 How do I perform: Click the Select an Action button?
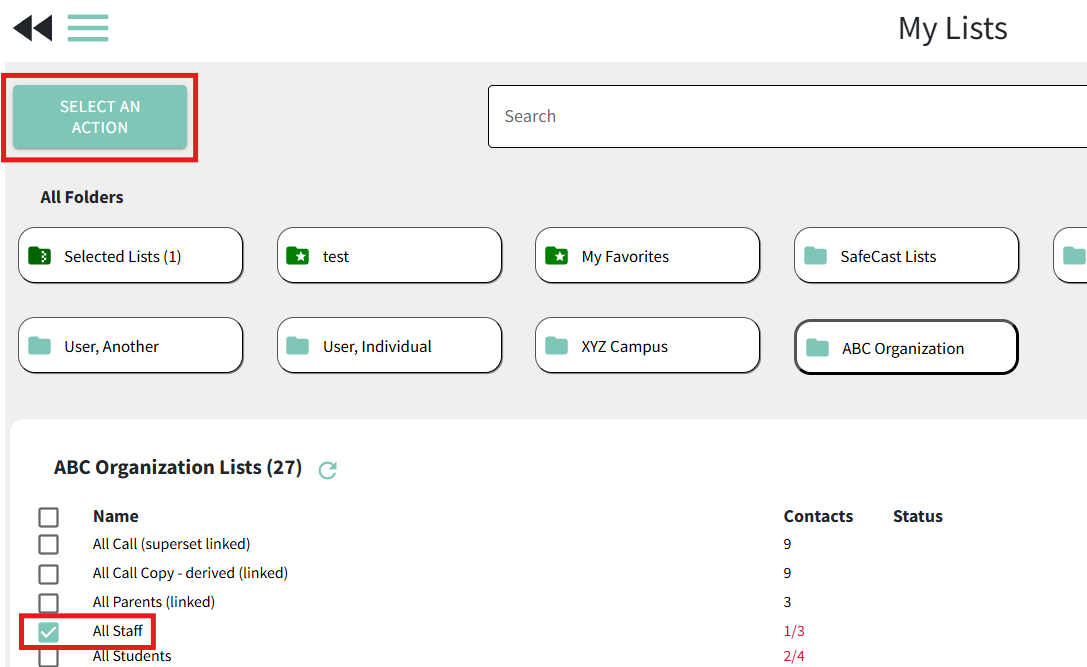[x=100, y=116]
